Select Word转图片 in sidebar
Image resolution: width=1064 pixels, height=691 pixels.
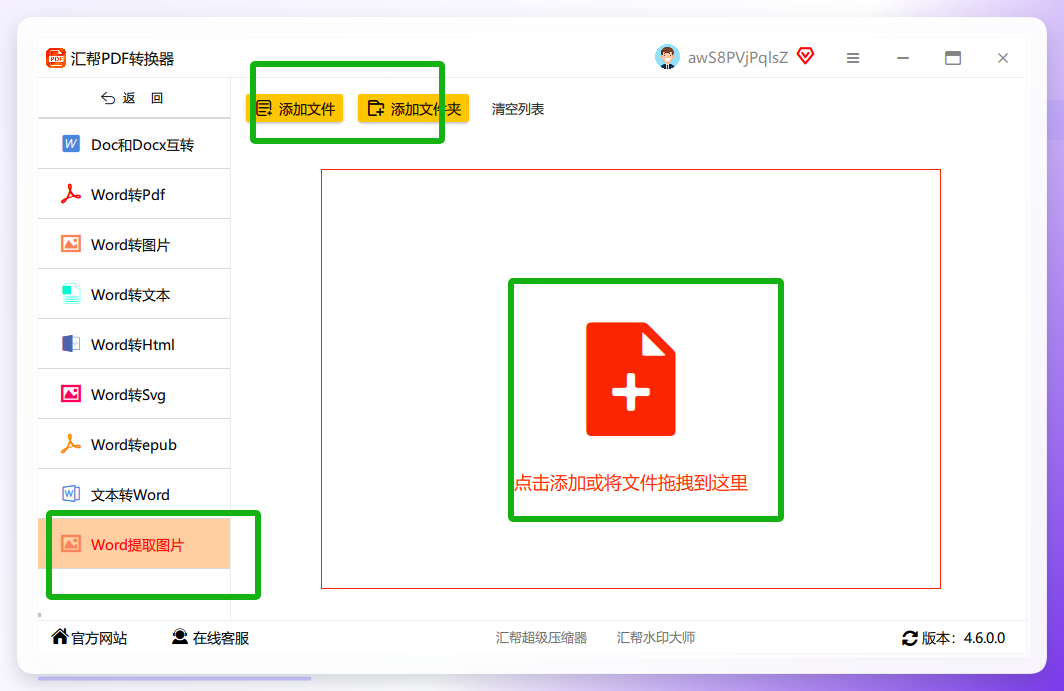pyautogui.click(x=134, y=244)
